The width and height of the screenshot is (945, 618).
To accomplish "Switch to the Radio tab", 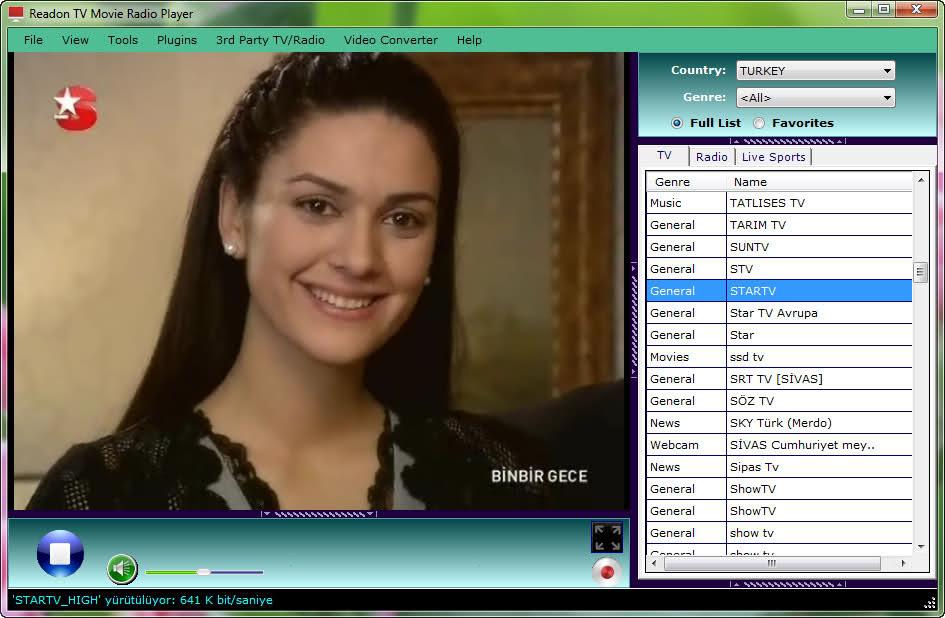I will (711, 157).
